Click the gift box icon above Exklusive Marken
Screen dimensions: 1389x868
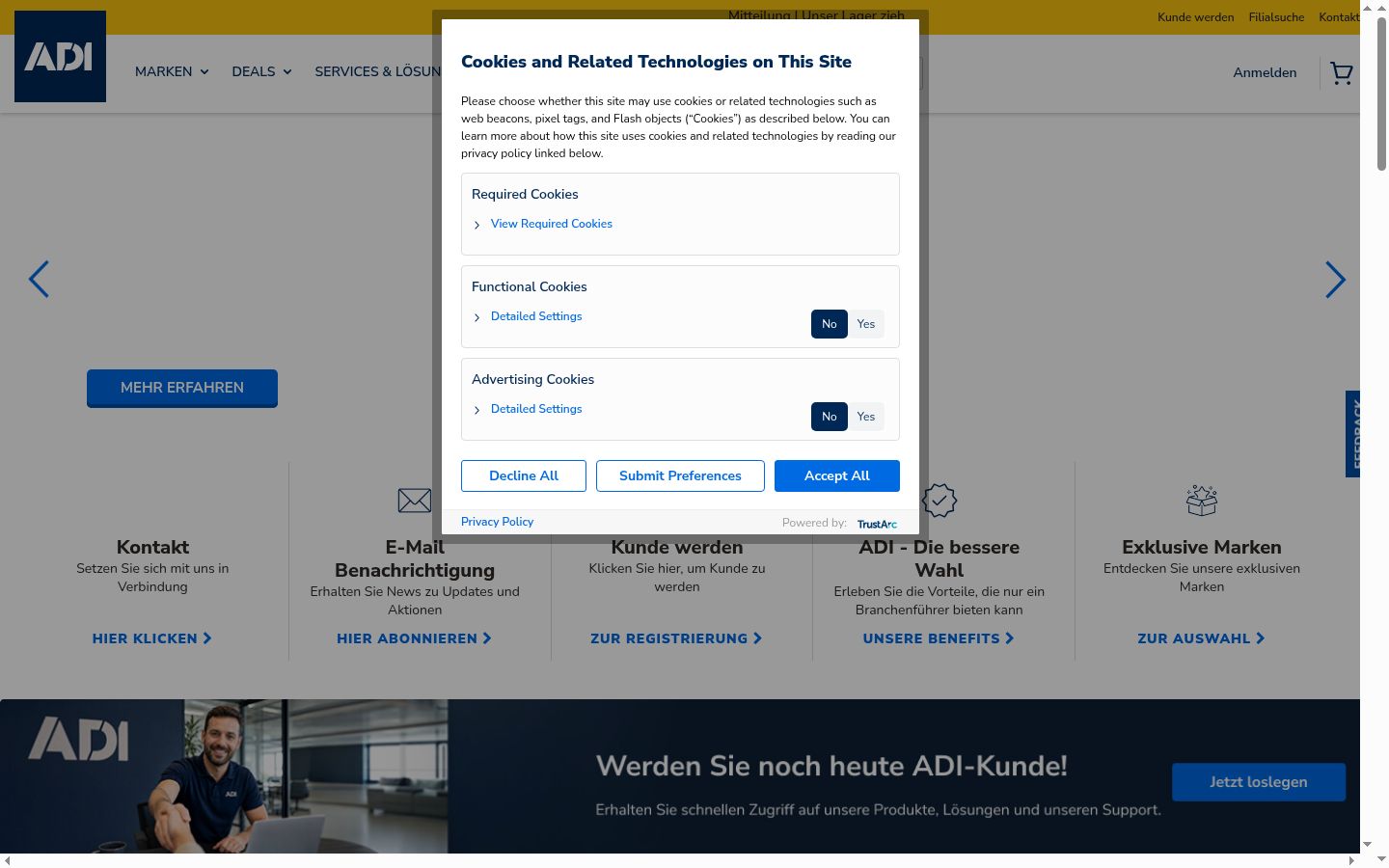pos(1202,500)
